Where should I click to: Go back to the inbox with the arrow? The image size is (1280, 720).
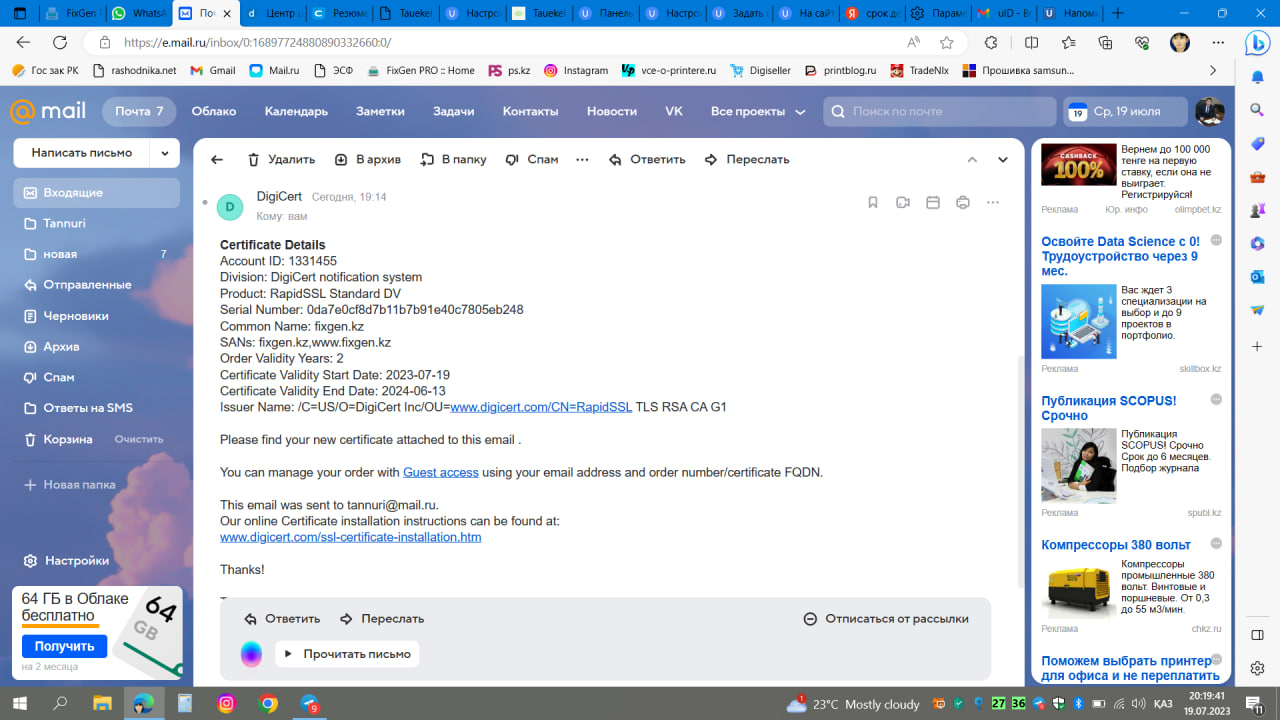(x=217, y=160)
